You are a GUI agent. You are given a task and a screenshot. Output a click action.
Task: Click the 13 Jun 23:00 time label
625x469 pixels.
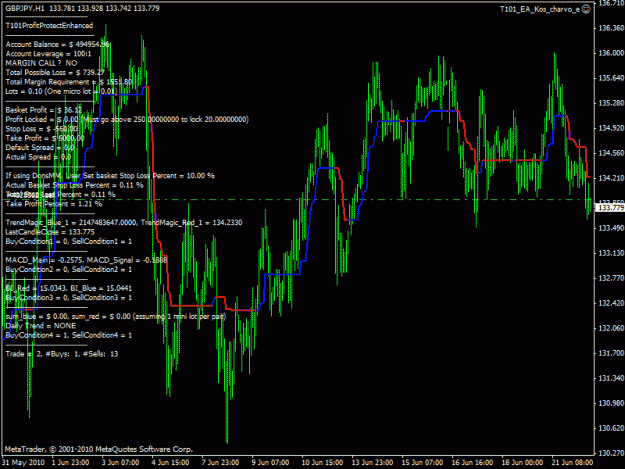pyautogui.click(x=372, y=463)
